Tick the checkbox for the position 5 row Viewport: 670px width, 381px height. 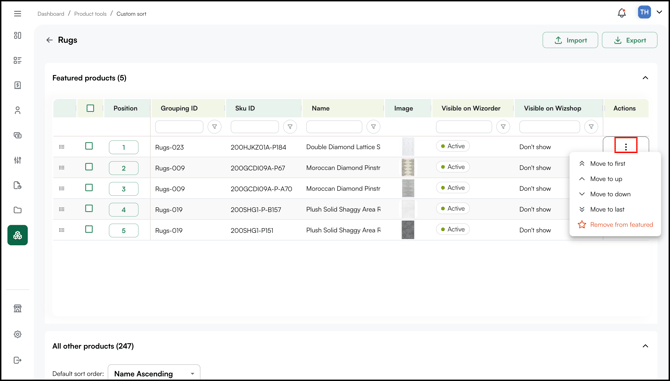89,229
